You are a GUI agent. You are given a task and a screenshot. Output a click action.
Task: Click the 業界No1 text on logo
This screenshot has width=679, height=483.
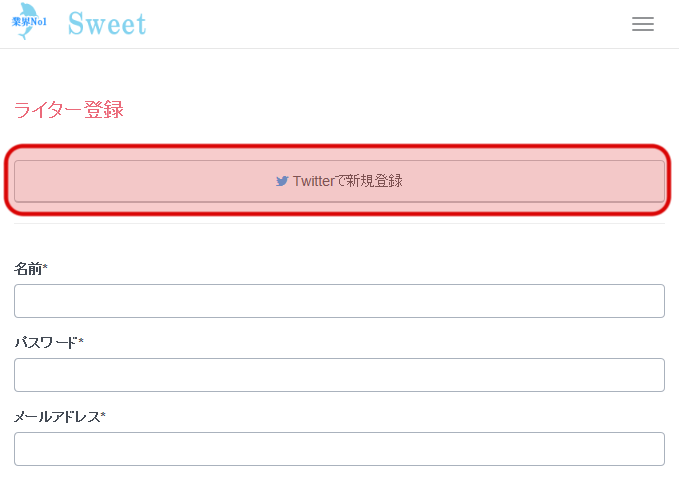(29, 20)
